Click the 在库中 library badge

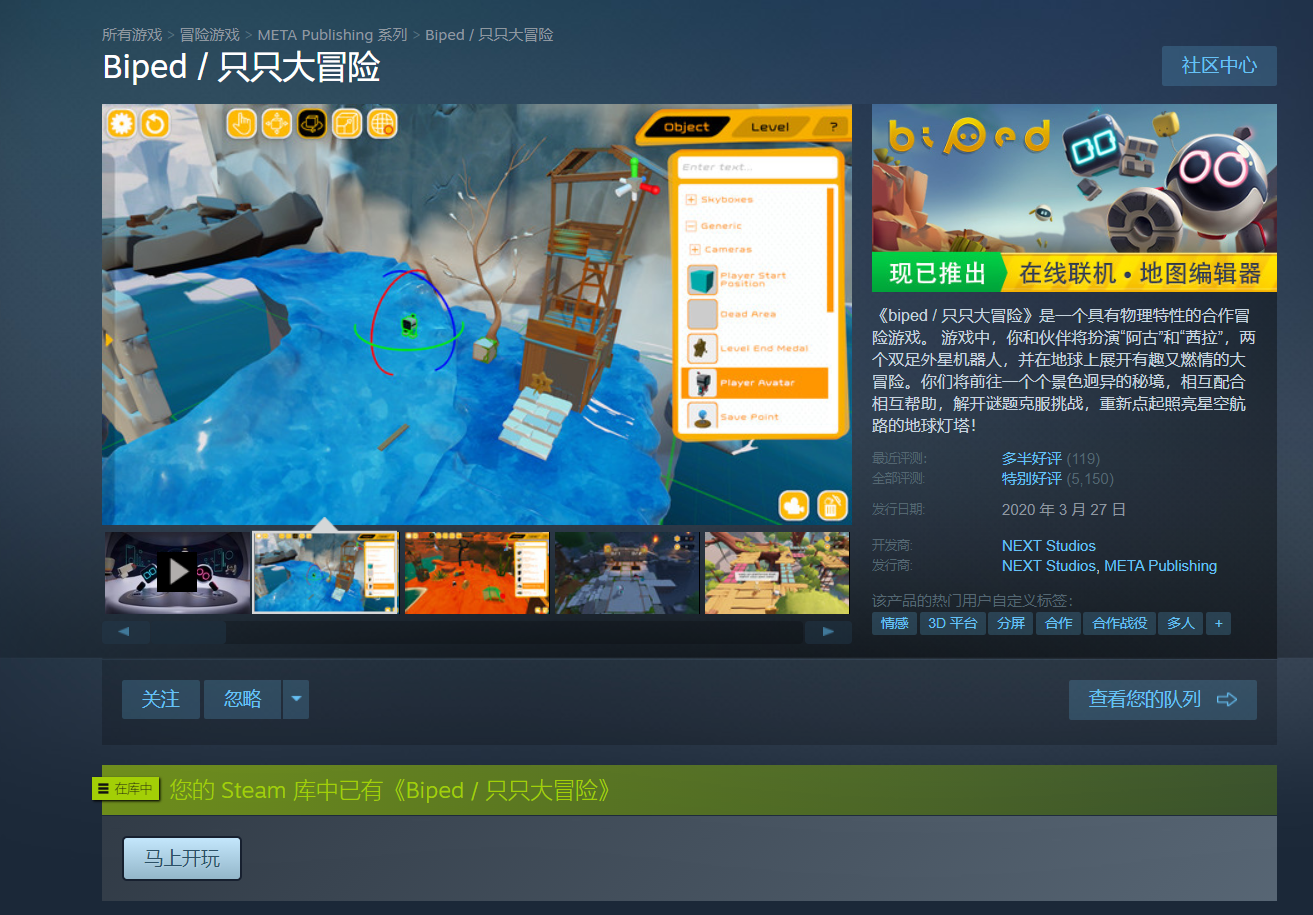126,788
